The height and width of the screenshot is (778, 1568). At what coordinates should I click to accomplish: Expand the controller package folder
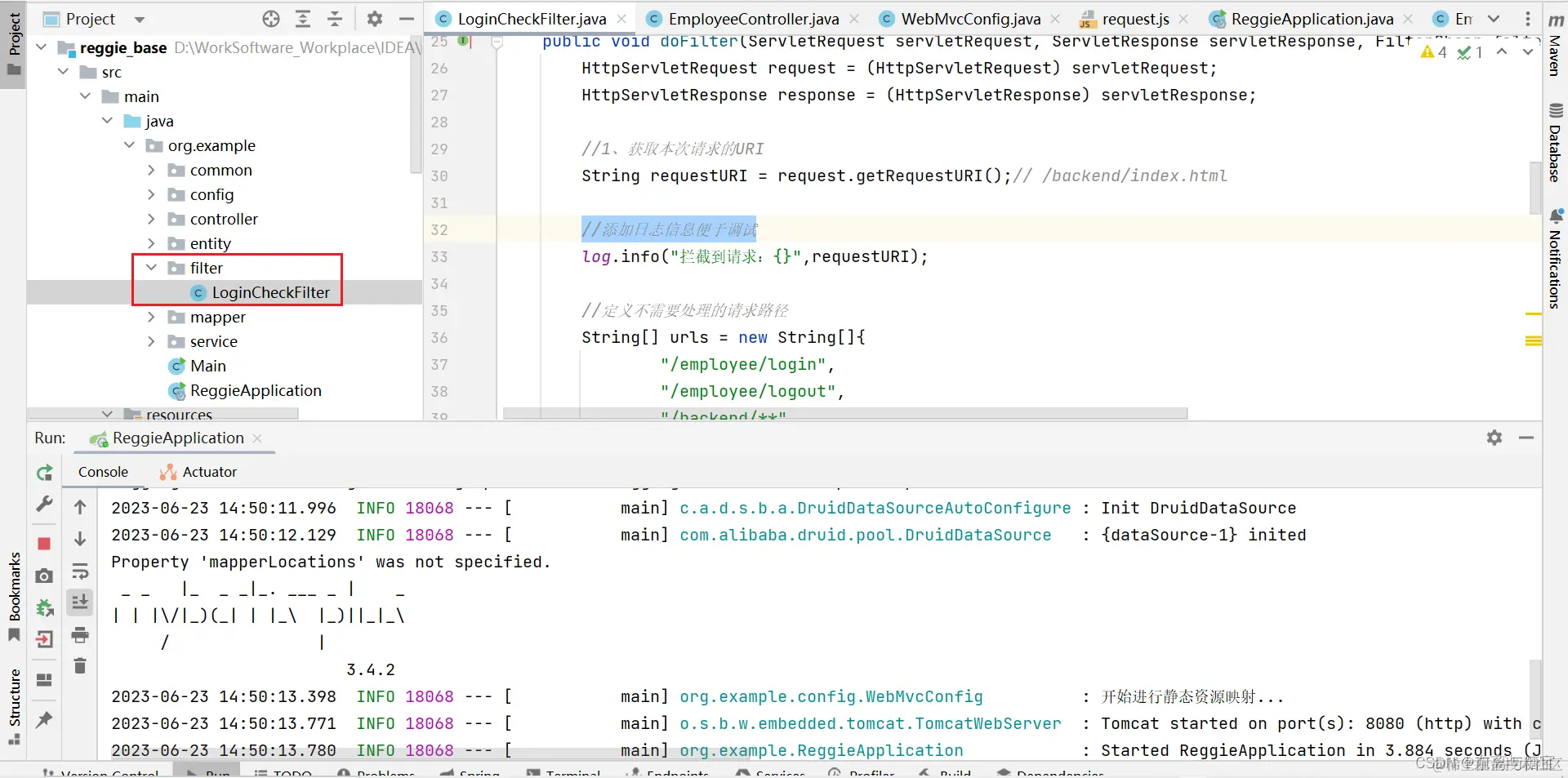[x=151, y=219]
